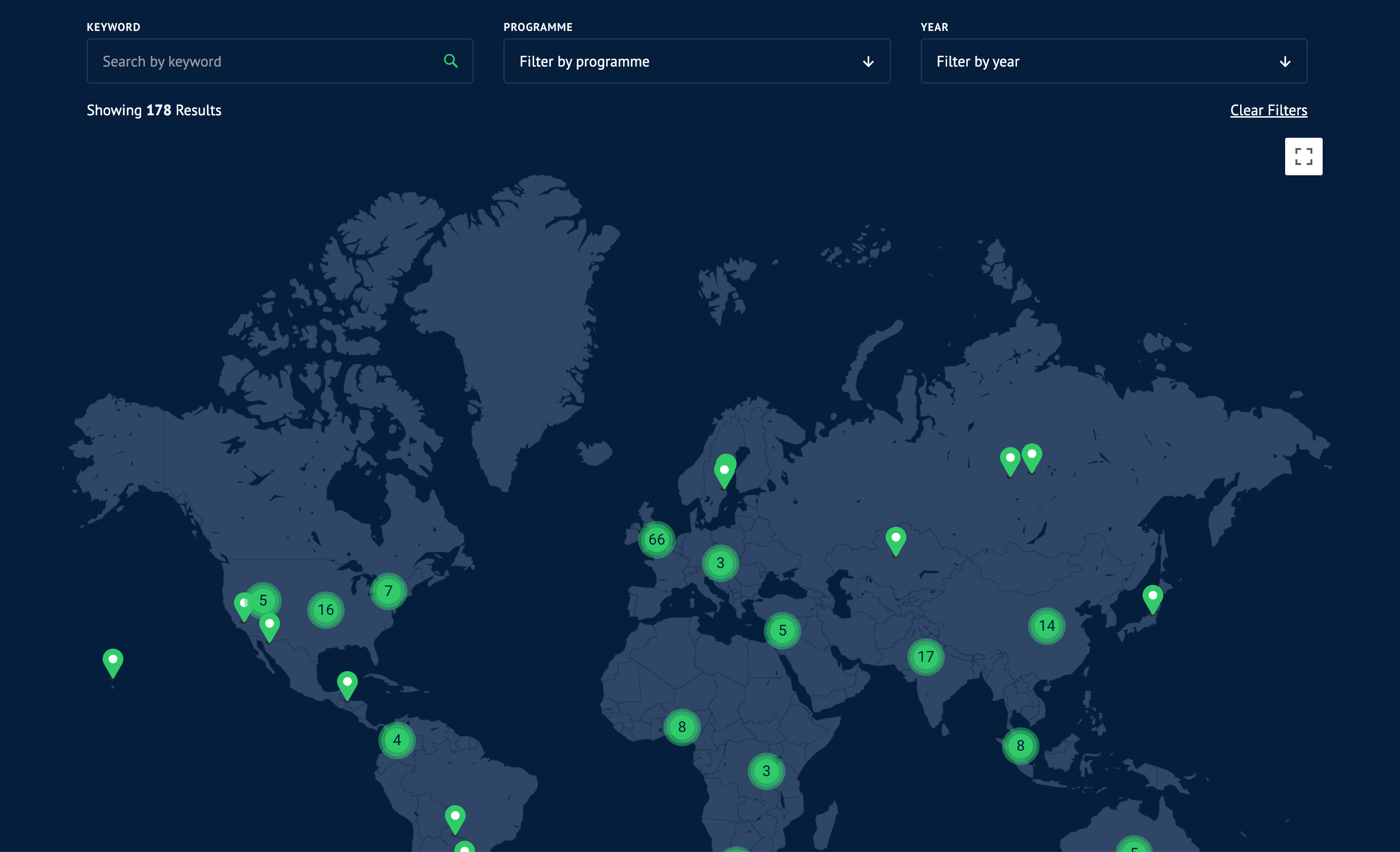Click the programme dropdown arrow

(867, 61)
